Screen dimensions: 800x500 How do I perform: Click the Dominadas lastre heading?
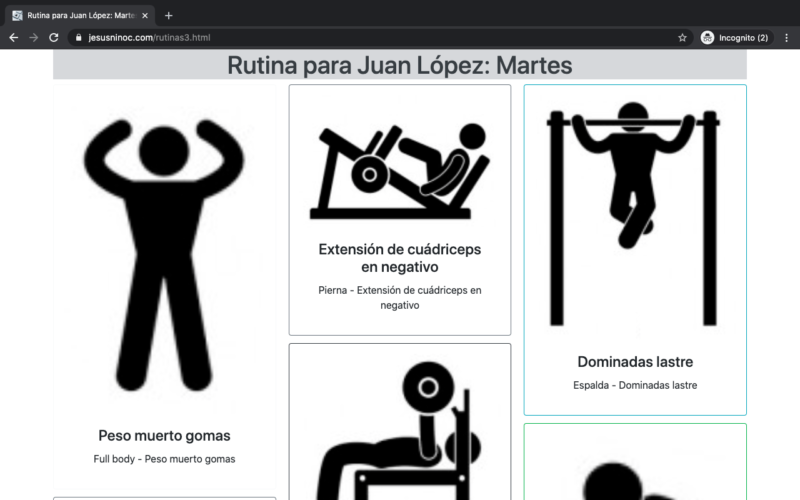[x=634, y=362]
